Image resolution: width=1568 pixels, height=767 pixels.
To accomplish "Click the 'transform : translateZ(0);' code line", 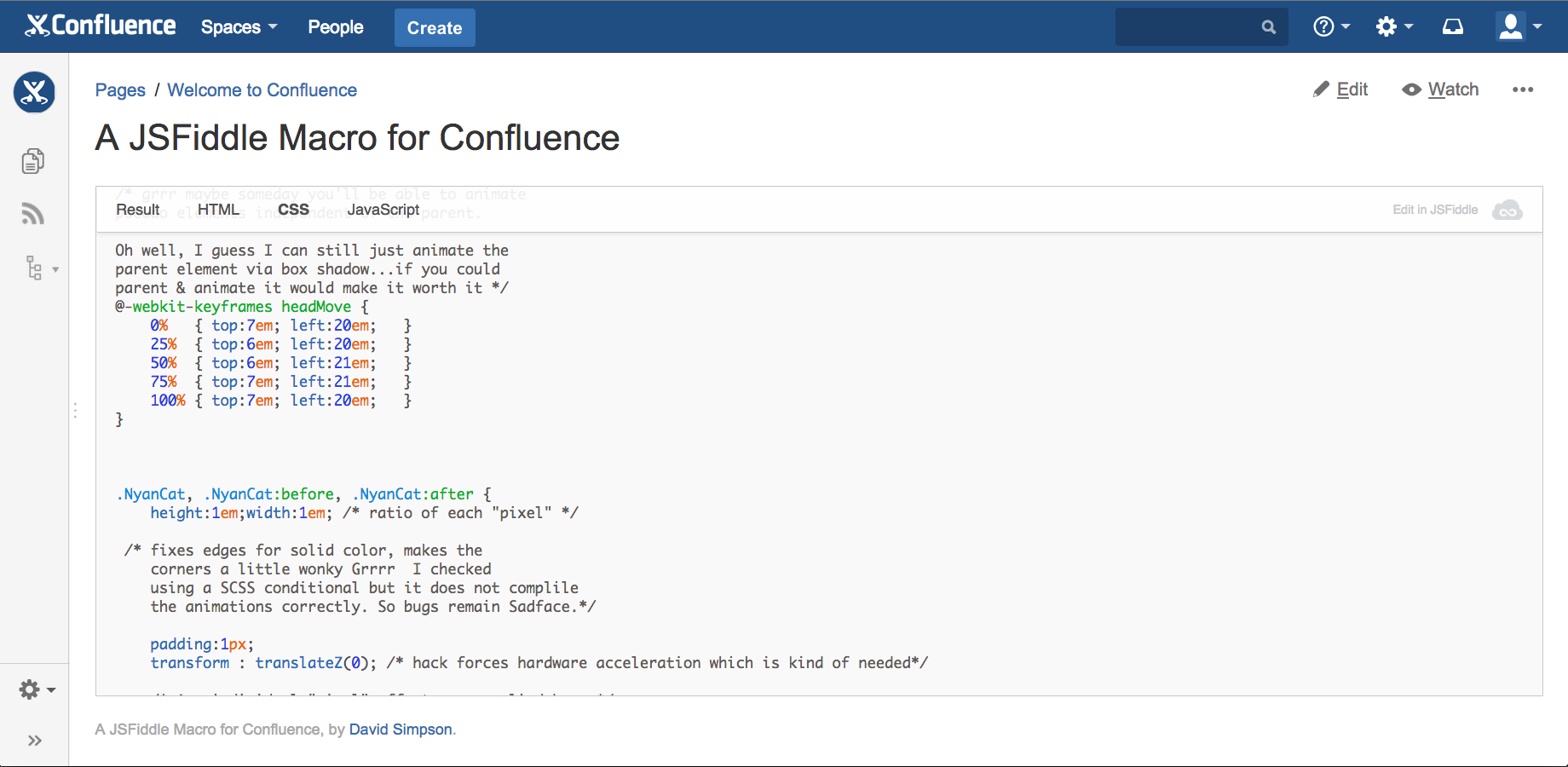I will click(x=263, y=663).
